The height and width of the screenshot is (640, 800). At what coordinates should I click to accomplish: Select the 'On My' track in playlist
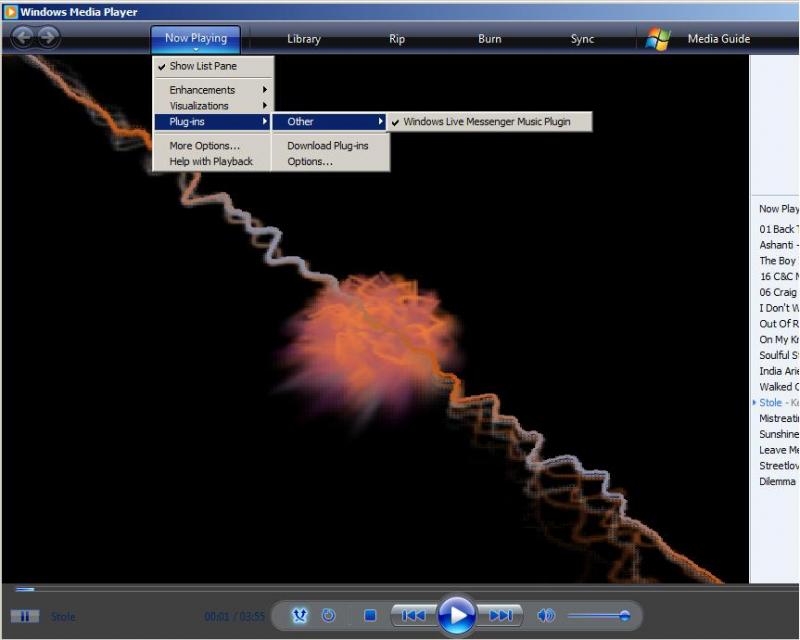[779, 339]
